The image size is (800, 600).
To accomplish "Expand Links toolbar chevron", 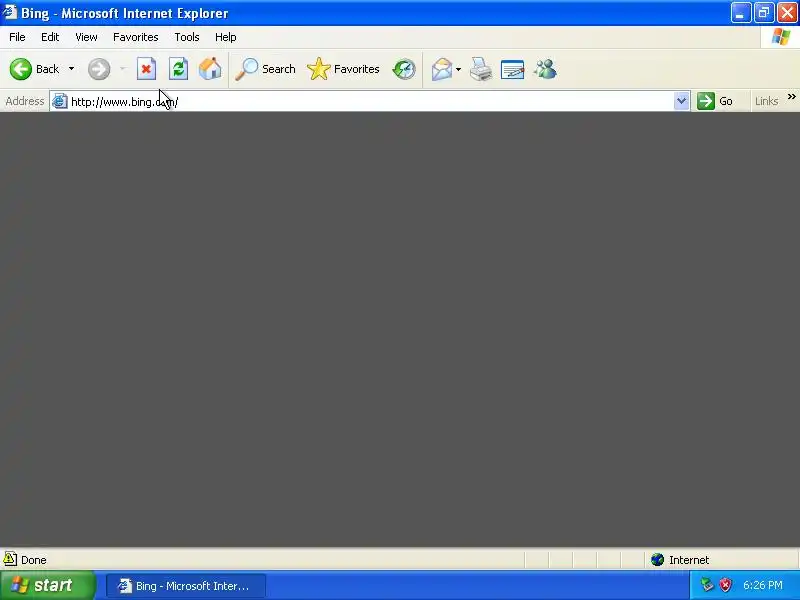I will pos(791,96).
